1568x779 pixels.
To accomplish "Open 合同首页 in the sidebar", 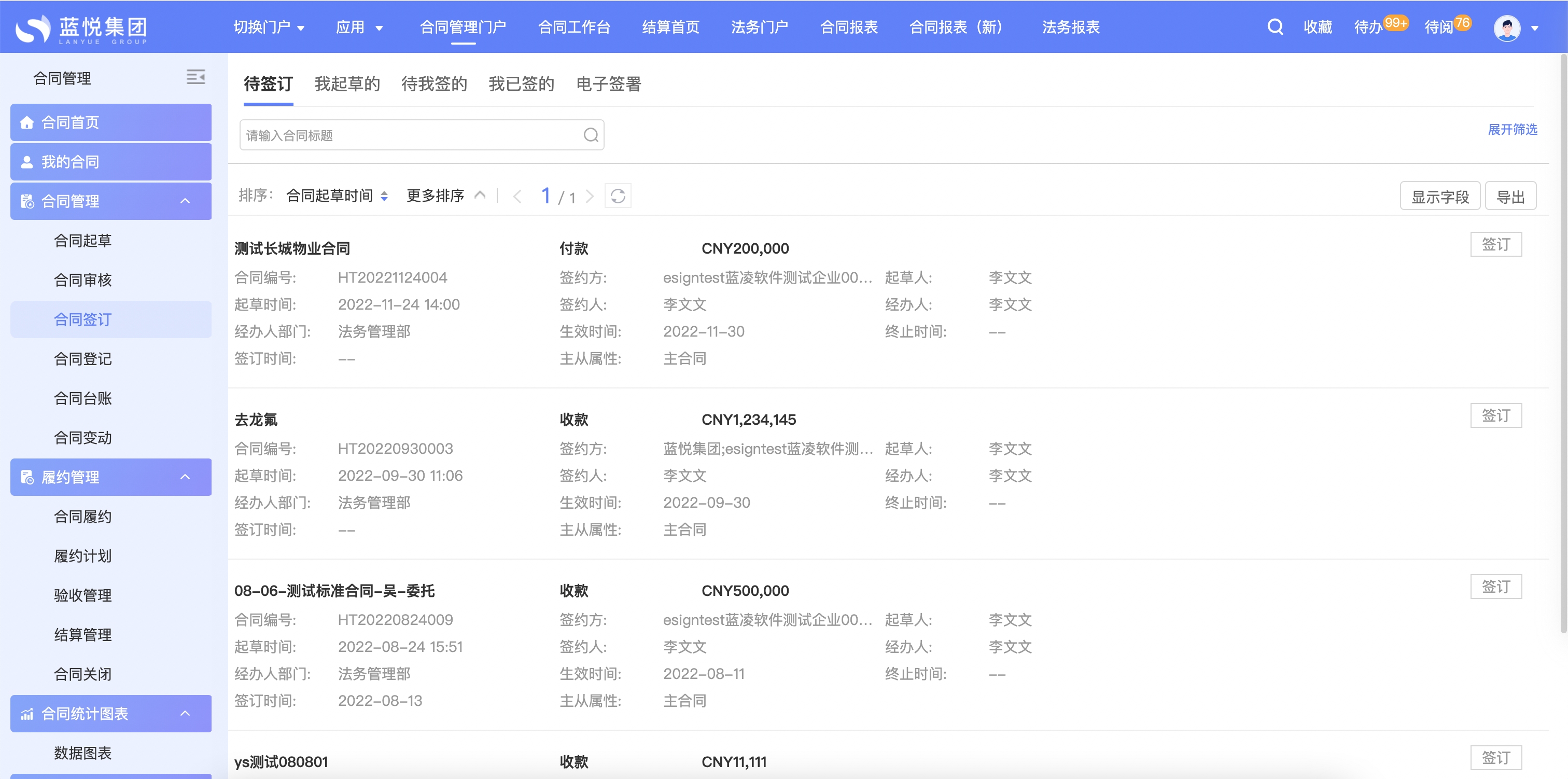I will click(x=111, y=122).
